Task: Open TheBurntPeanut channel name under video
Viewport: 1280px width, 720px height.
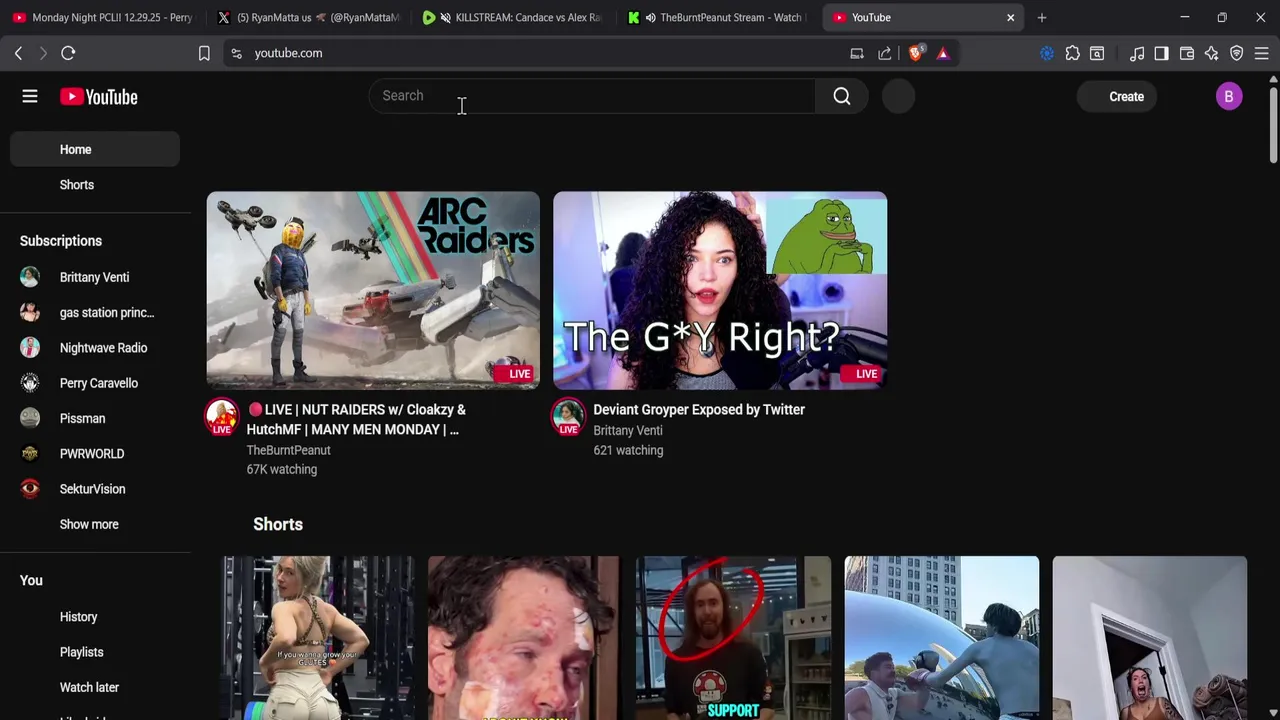Action: pyautogui.click(x=288, y=450)
